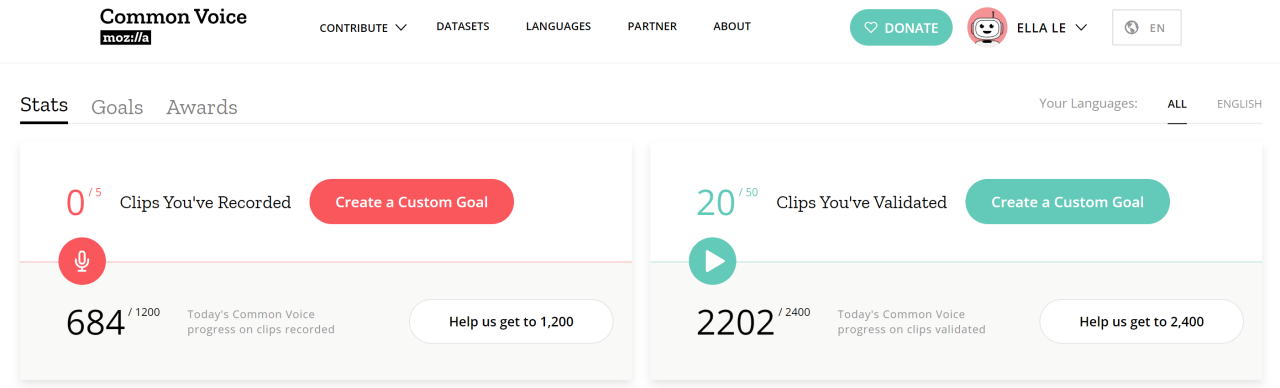Viewport: 1280px width, 388px height.
Task: Select the ENGLISH language filter
Action: click(x=1239, y=104)
